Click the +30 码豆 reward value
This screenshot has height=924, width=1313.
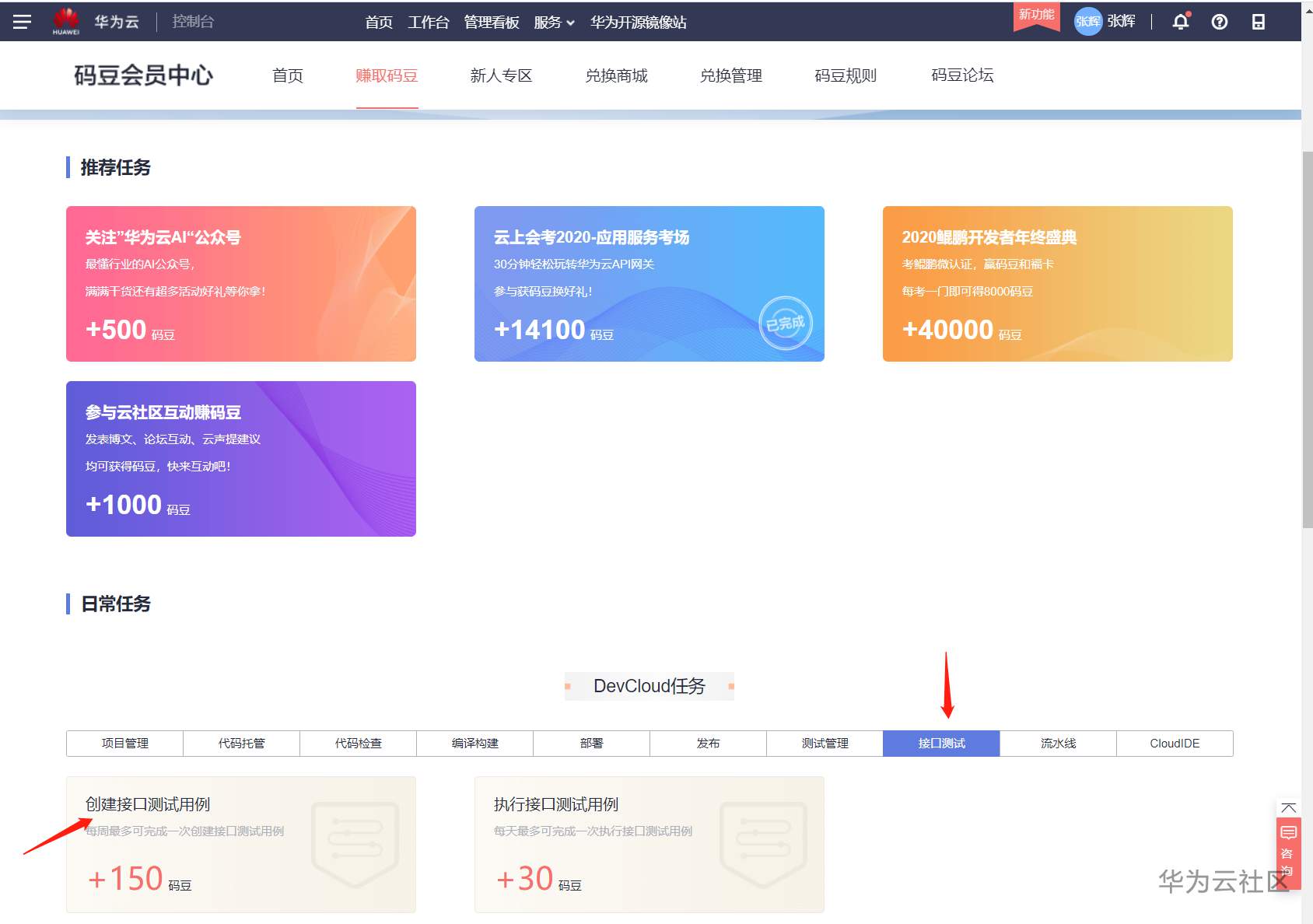pyautogui.click(x=538, y=879)
